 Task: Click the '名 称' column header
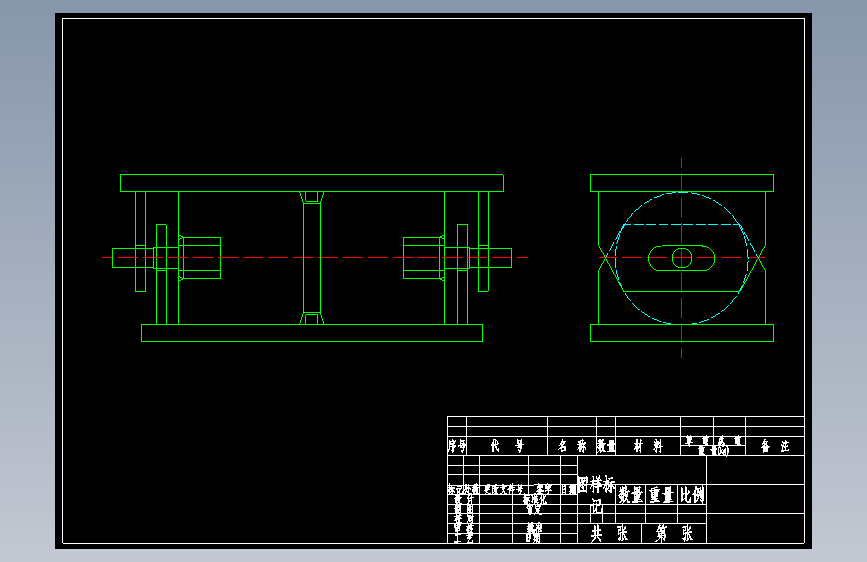coord(572,446)
